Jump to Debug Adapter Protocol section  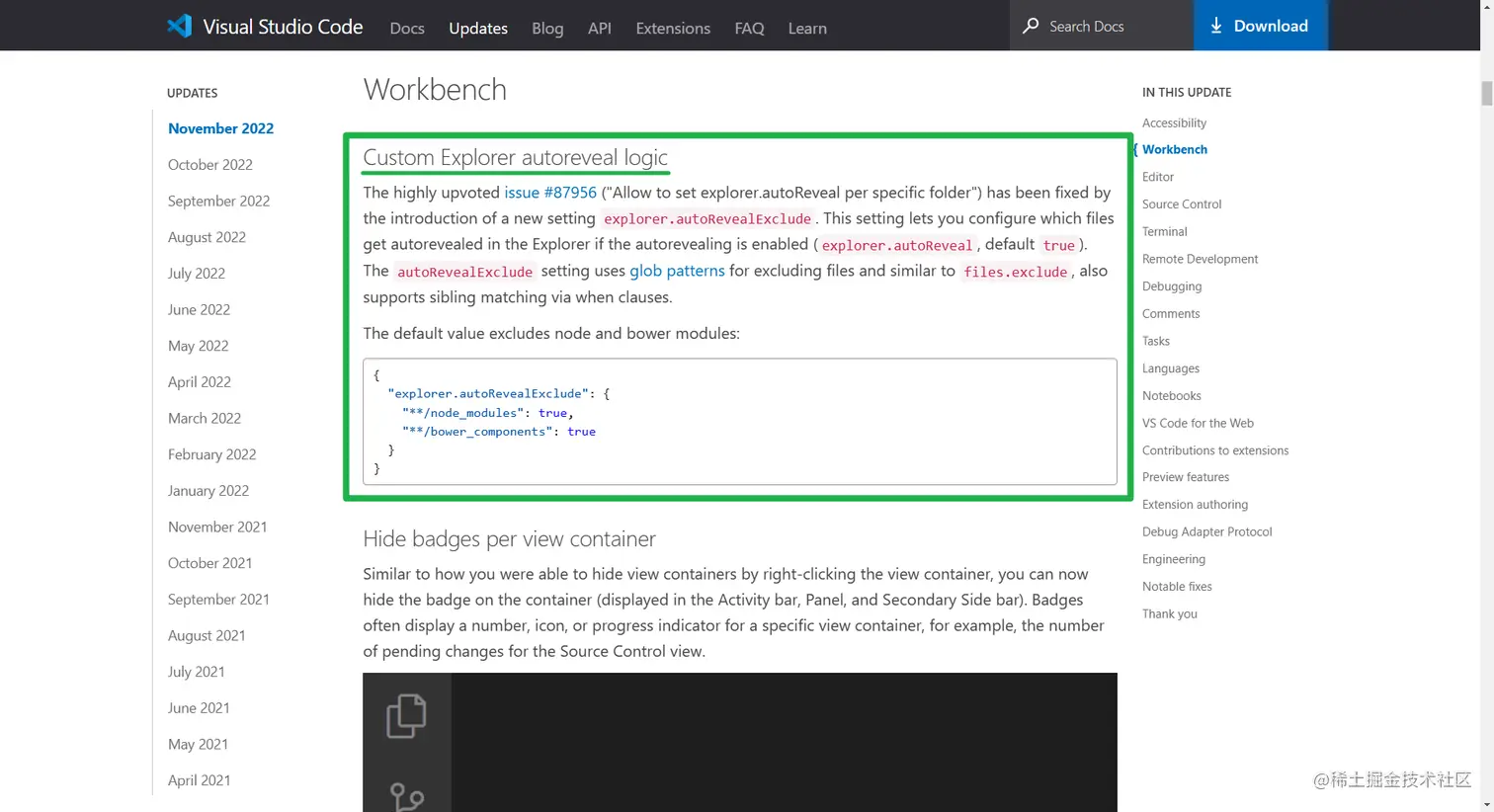[1207, 531]
